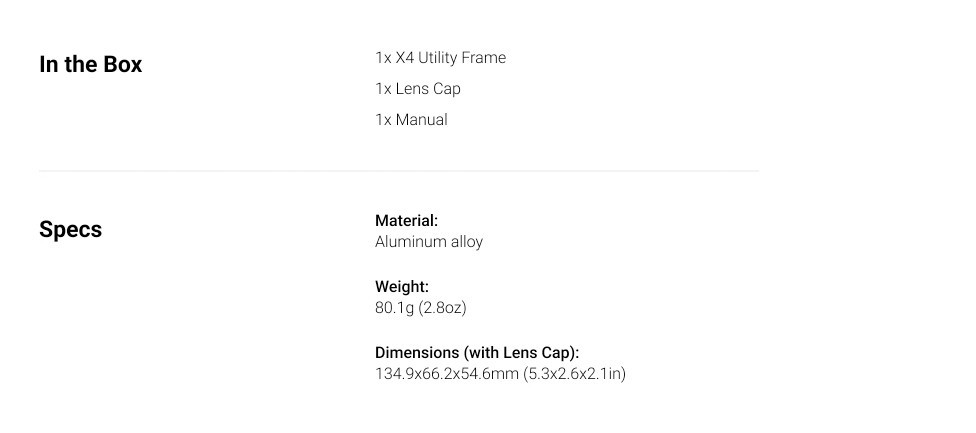Click the 'X4' text in first item

405,58
